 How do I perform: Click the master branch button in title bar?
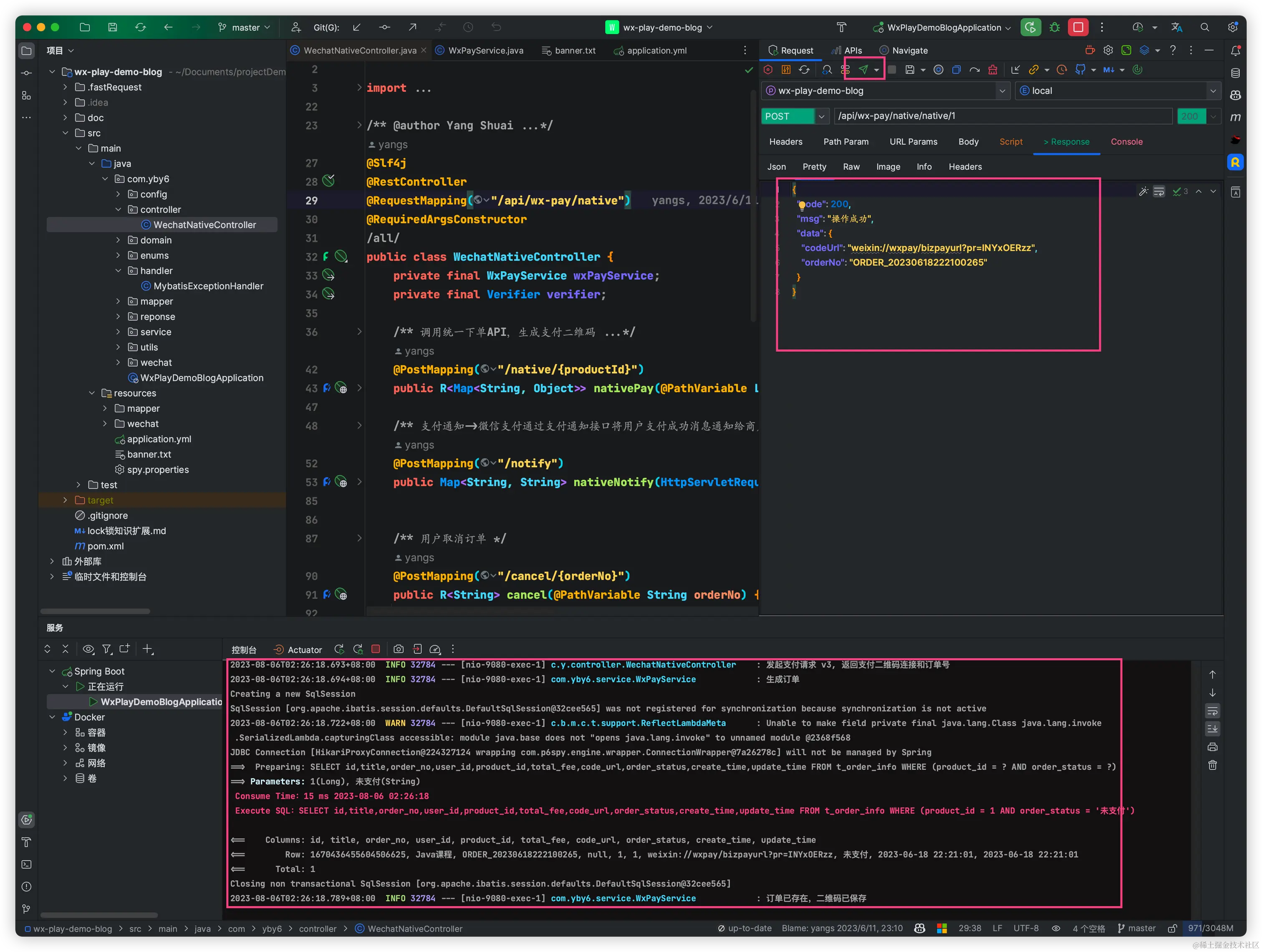(x=245, y=28)
